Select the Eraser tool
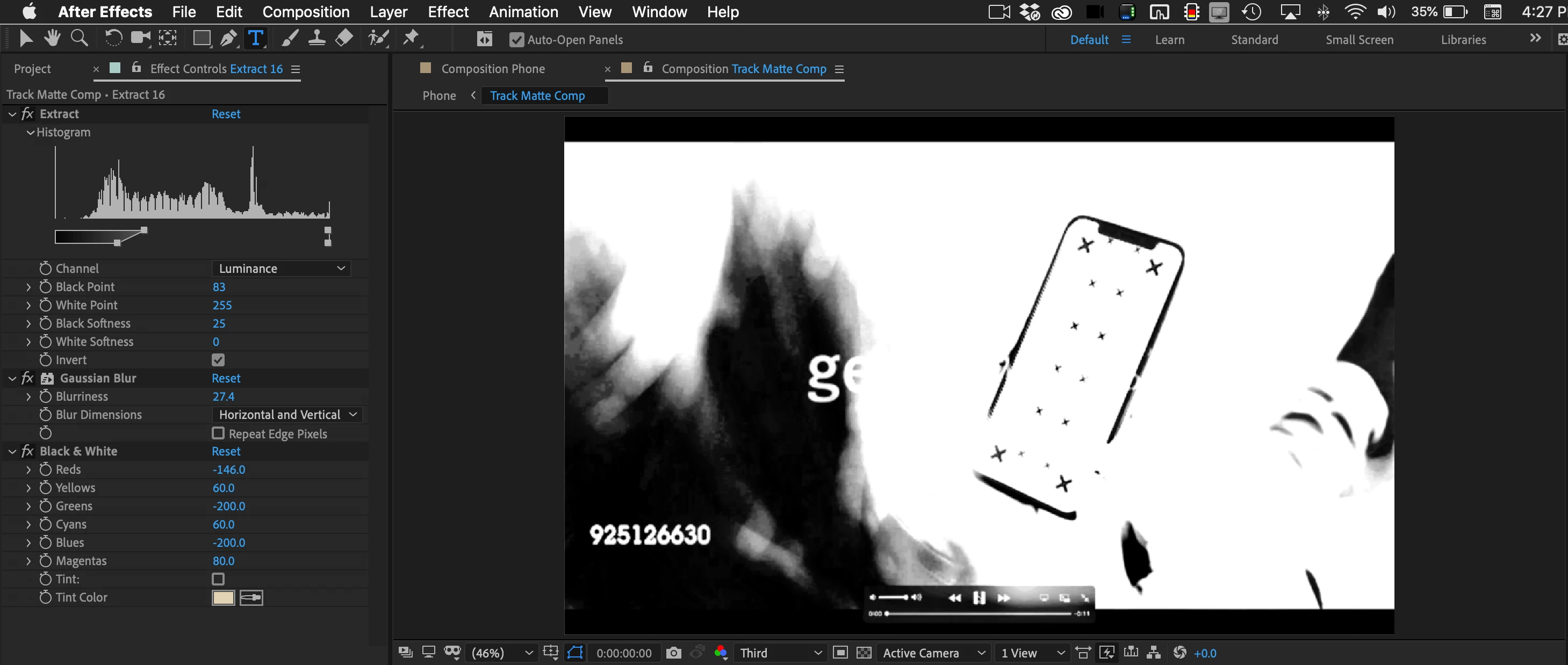The image size is (1568, 665). (344, 39)
